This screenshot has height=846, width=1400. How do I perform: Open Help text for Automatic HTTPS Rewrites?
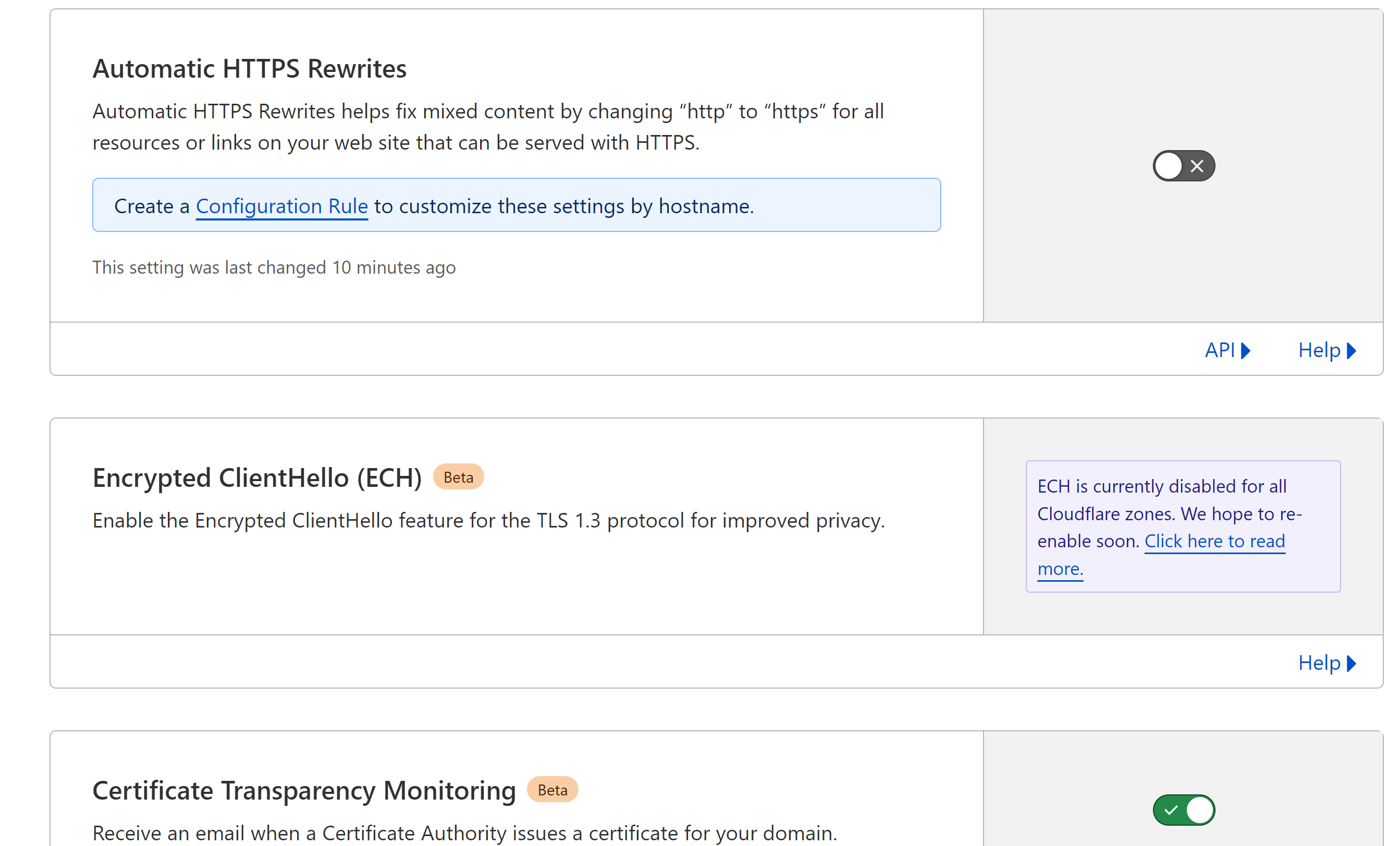coord(1319,350)
